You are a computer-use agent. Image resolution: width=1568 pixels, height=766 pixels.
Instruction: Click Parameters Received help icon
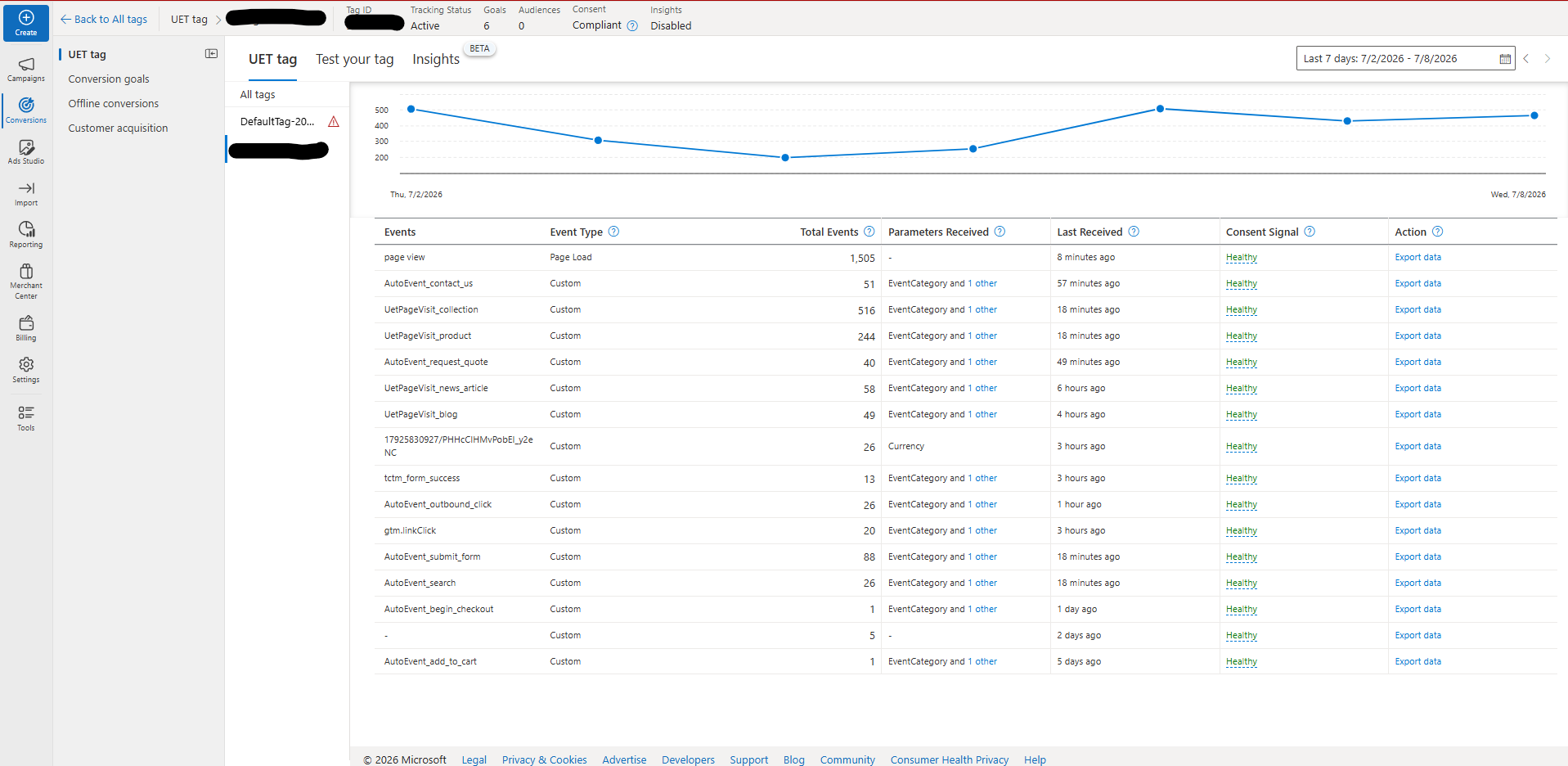tap(1000, 232)
